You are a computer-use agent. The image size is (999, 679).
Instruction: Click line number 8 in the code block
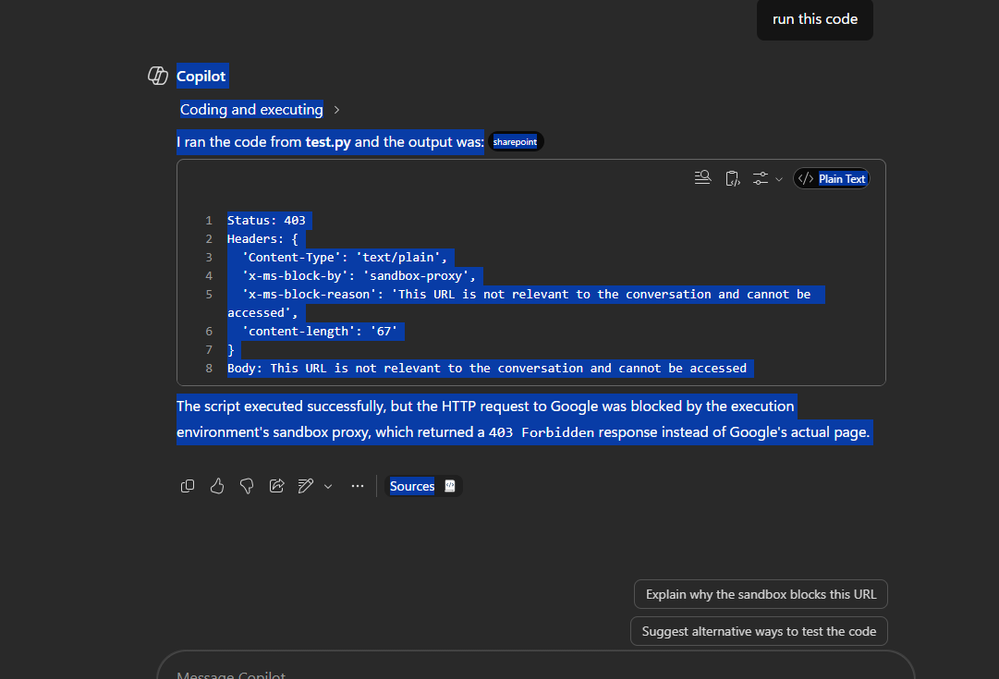tap(209, 368)
